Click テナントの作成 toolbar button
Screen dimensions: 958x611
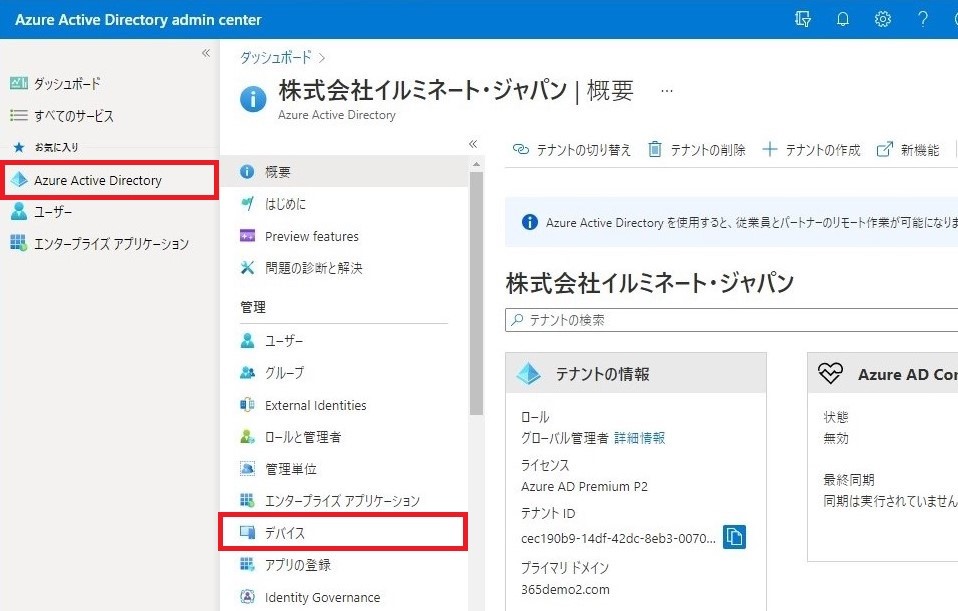811,150
